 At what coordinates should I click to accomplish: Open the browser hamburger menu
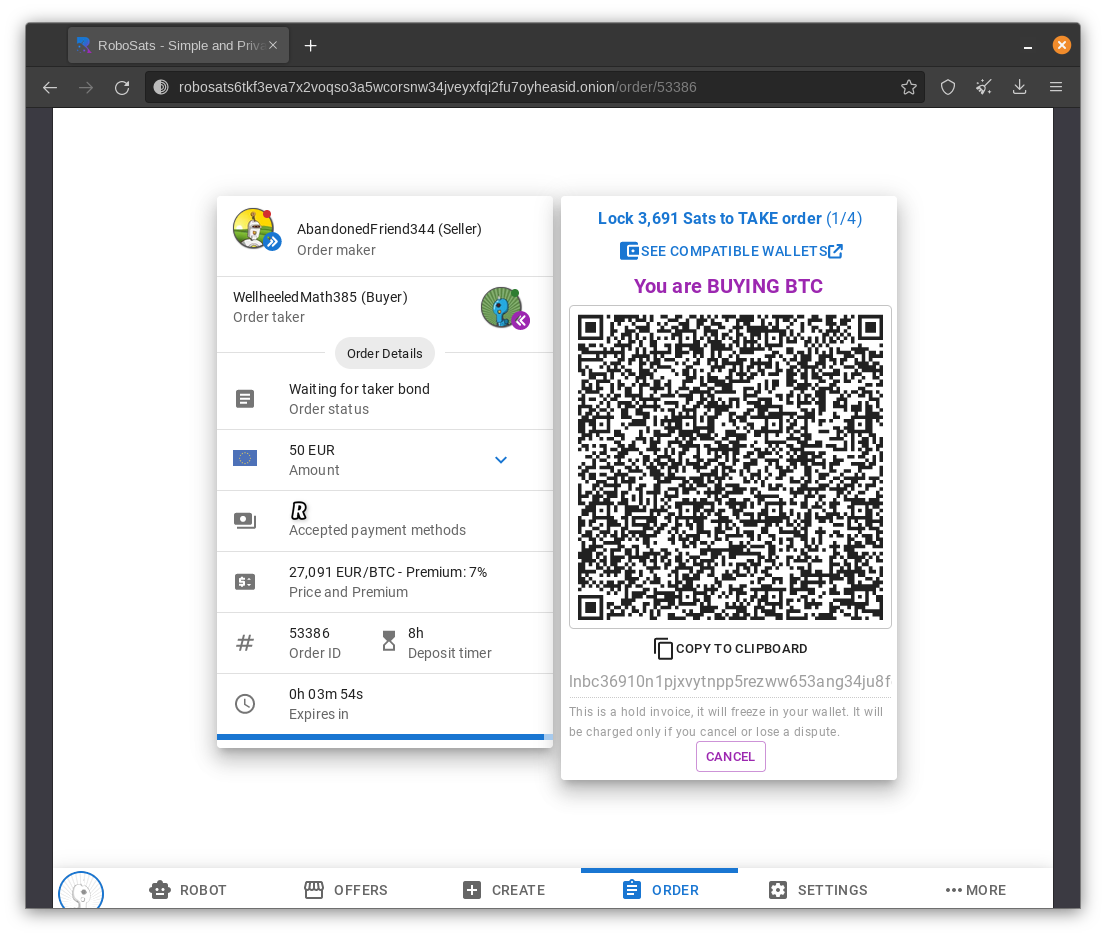(x=1056, y=87)
